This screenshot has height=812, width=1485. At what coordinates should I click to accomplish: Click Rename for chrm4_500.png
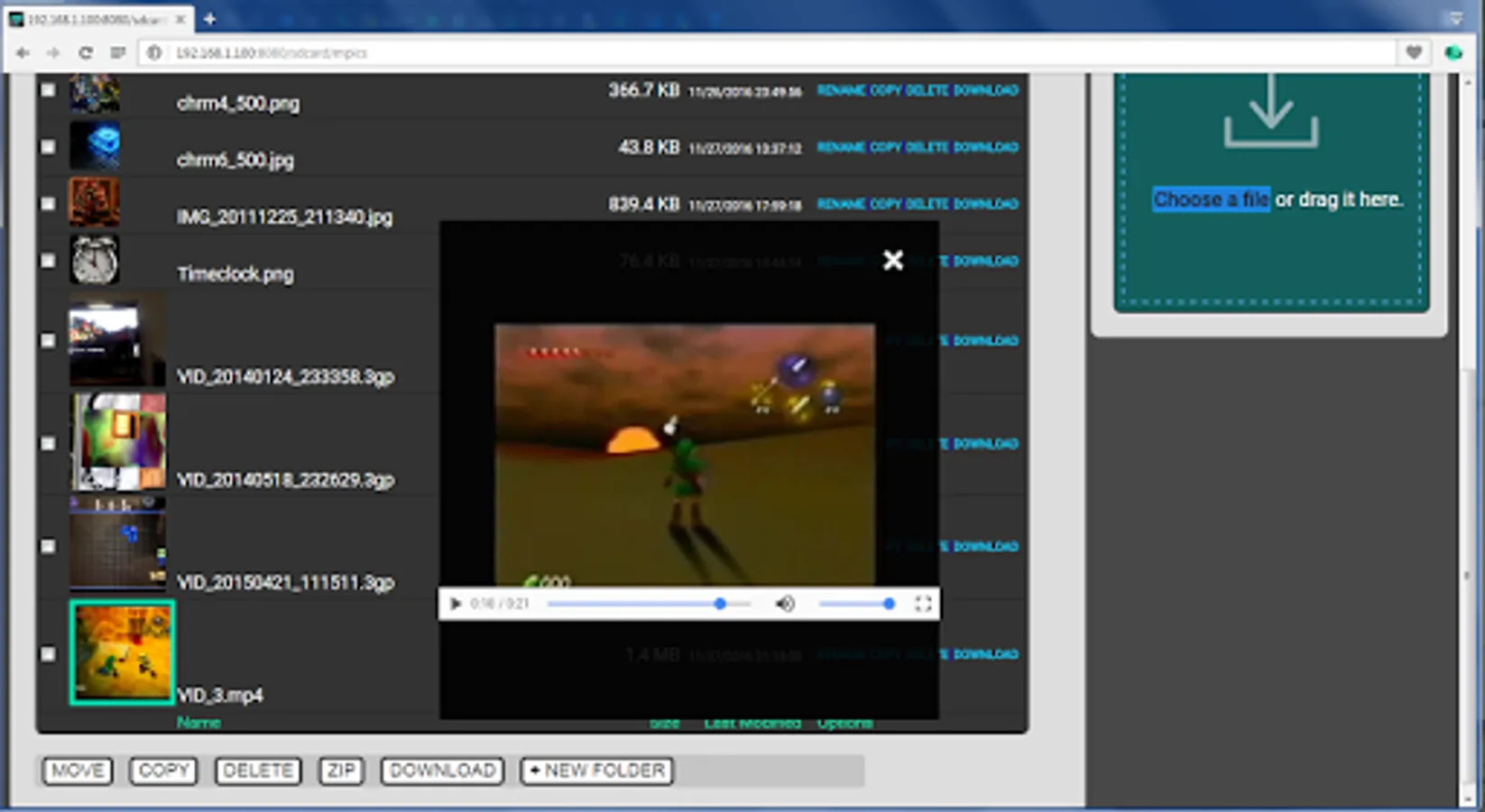click(x=841, y=90)
